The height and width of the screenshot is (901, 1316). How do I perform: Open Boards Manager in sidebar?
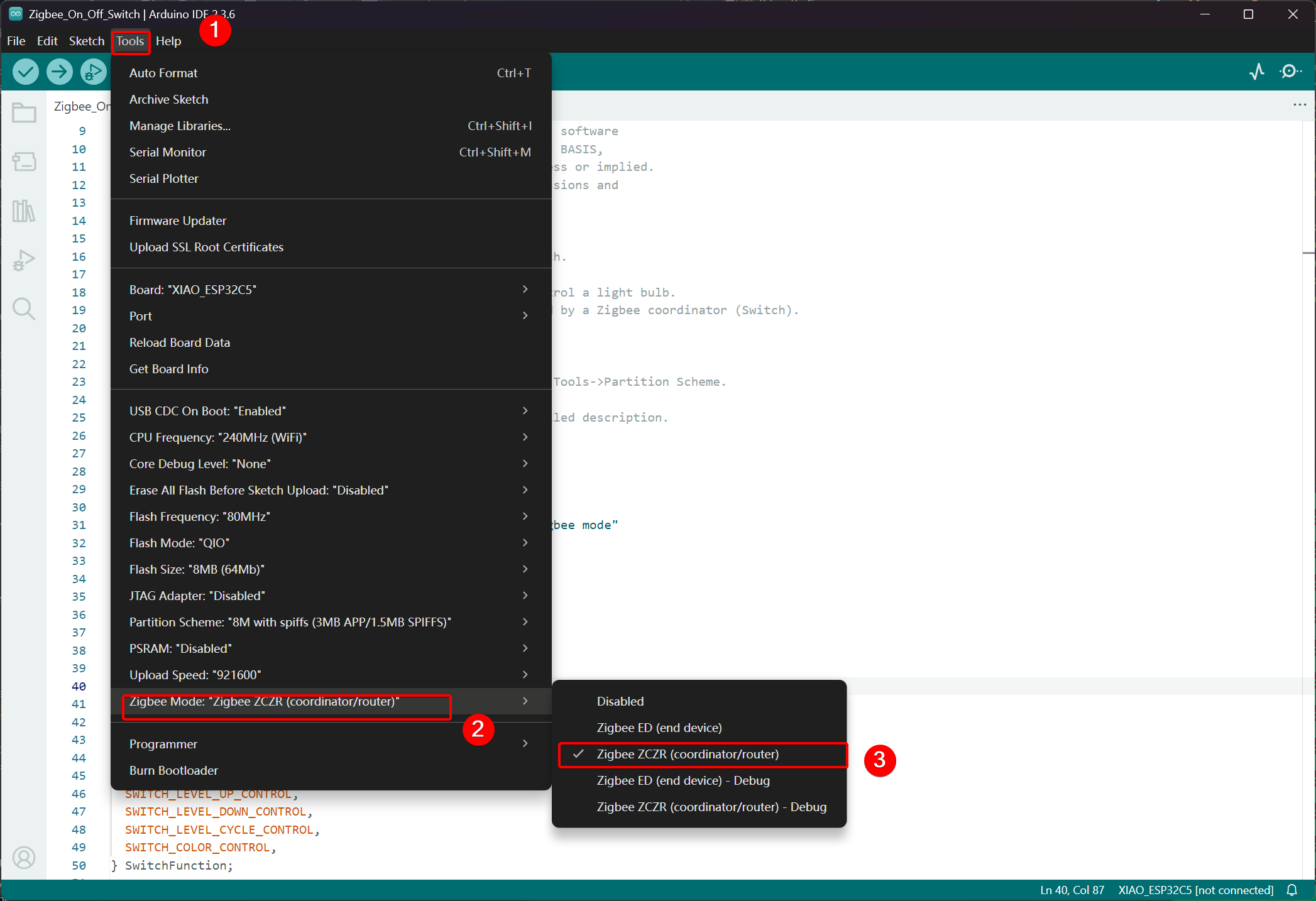[24, 161]
